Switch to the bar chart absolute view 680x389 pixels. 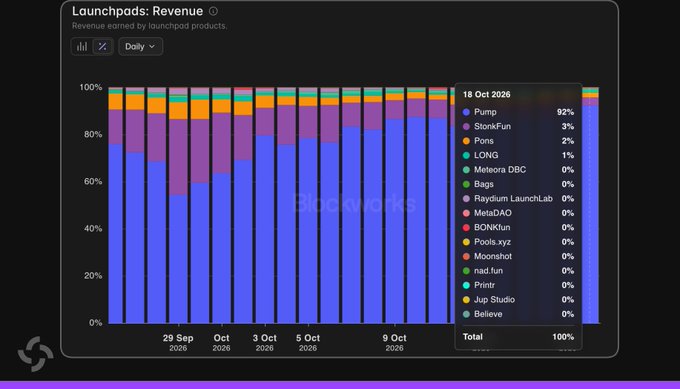click(x=82, y=46)
